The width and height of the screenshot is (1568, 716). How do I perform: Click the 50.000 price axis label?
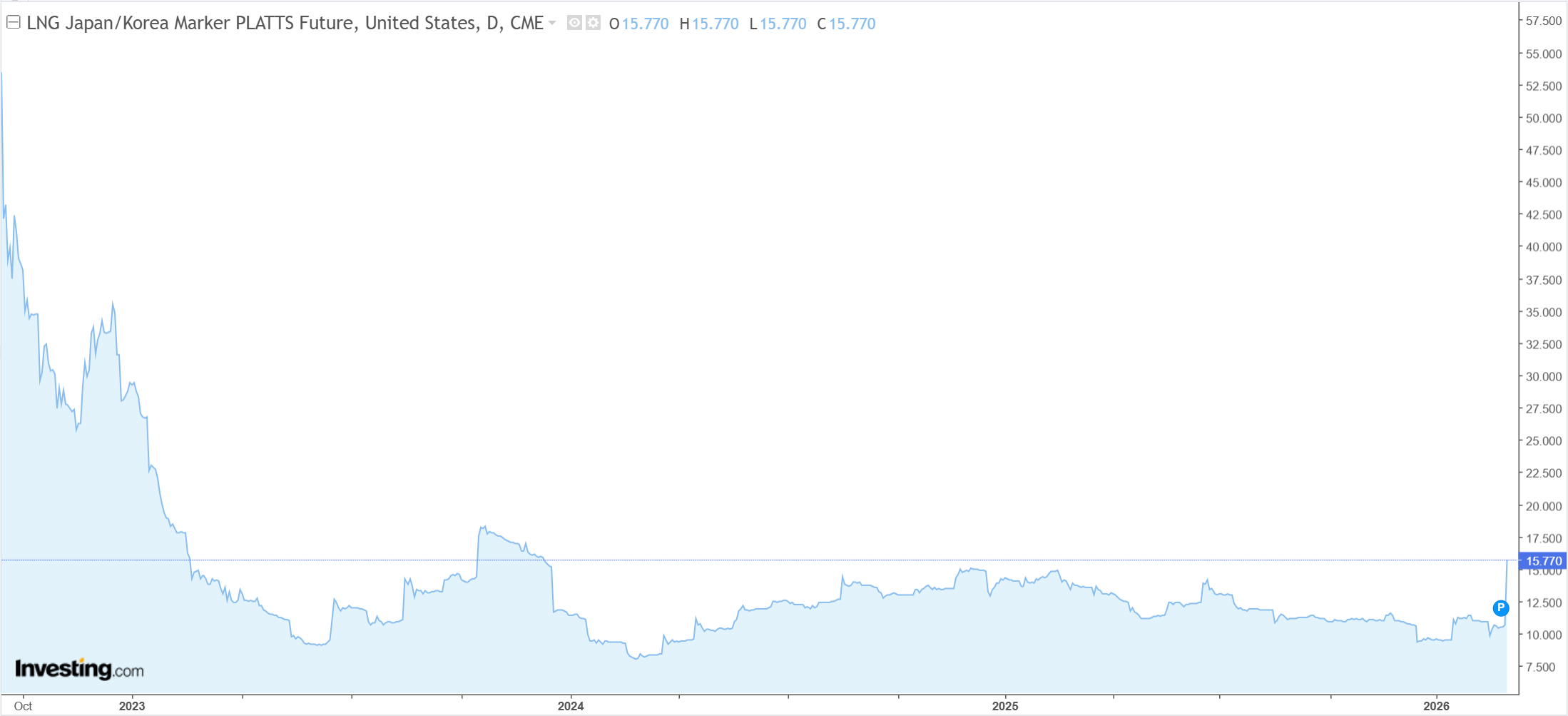[x=1544, y=119]
